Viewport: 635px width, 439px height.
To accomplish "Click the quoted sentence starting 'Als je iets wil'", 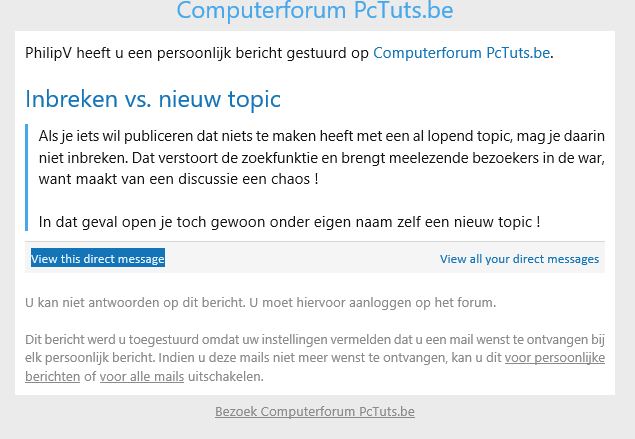I will (322, 157).
